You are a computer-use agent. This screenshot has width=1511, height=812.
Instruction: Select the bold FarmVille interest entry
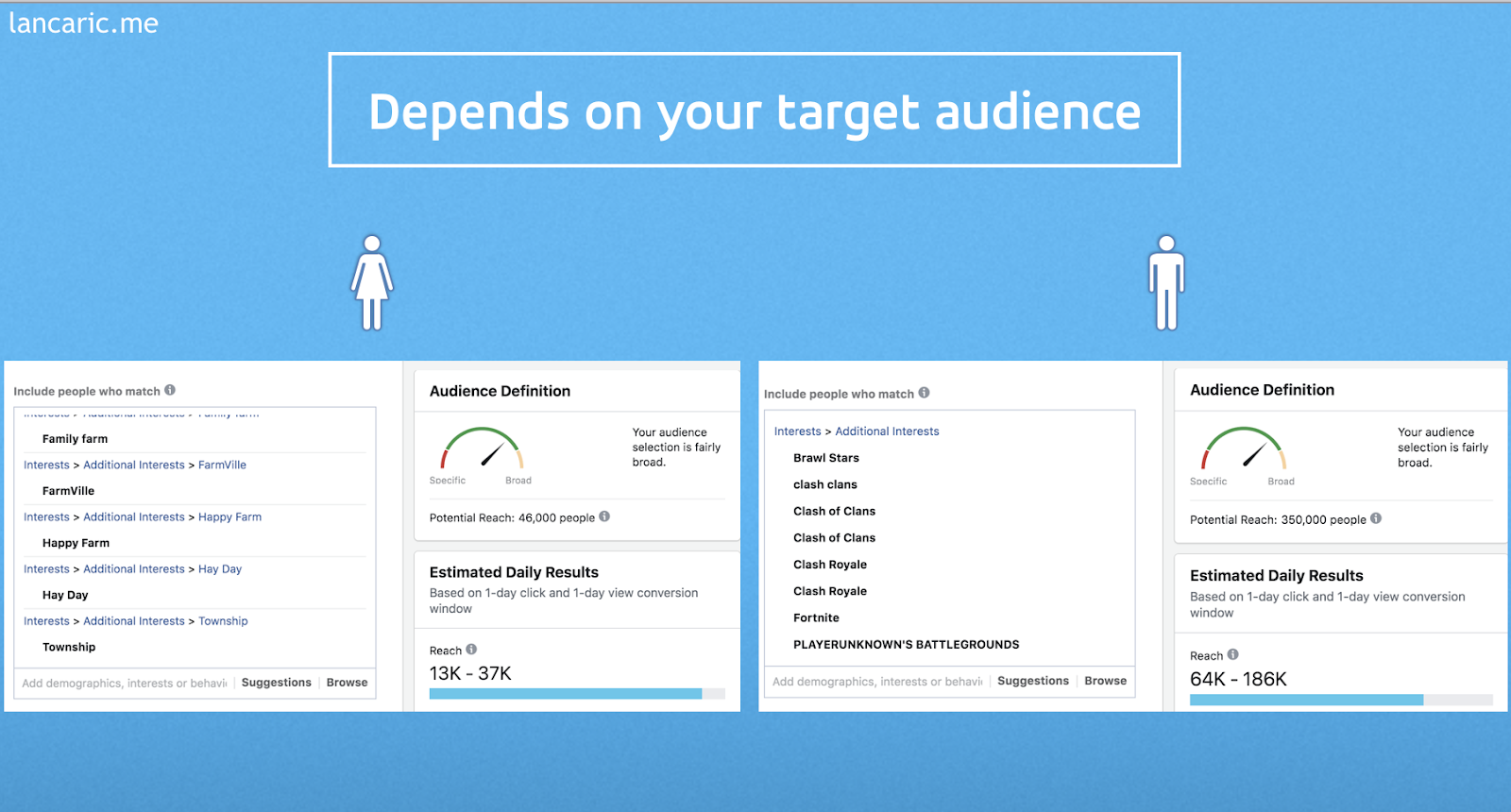point(68,491)
